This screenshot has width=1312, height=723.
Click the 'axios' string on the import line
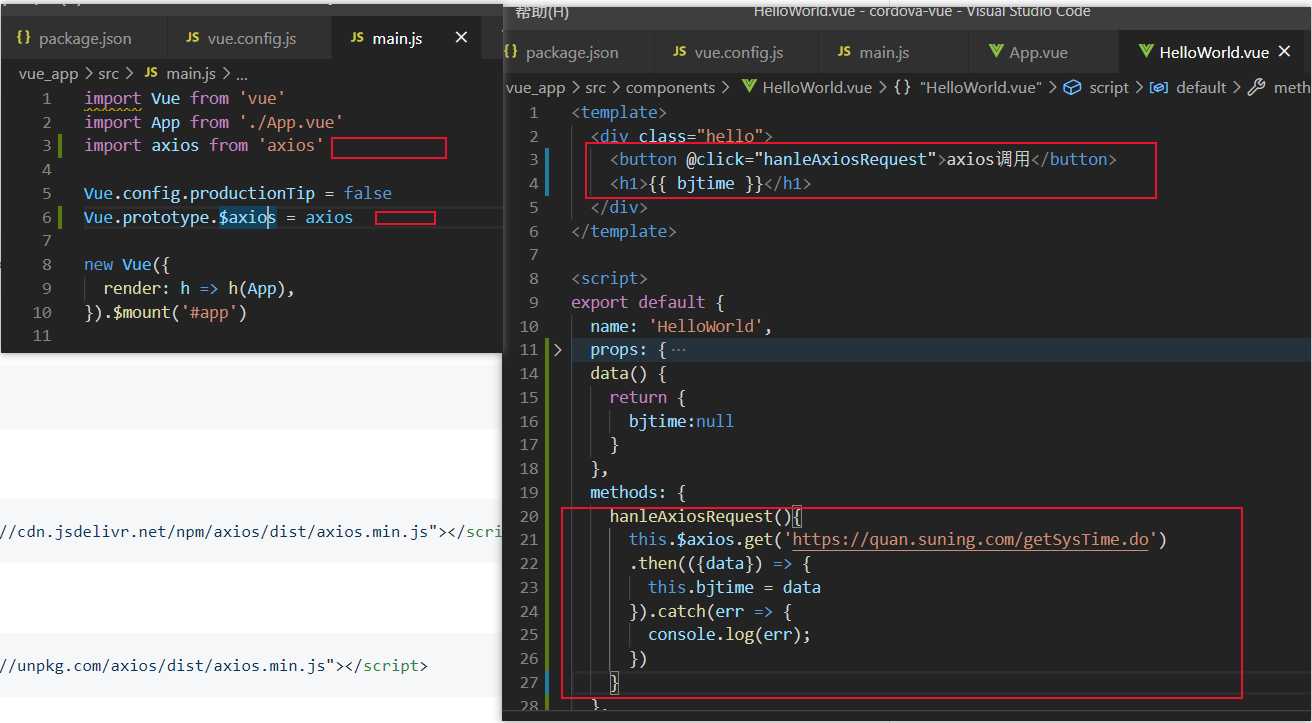point(292,146)
